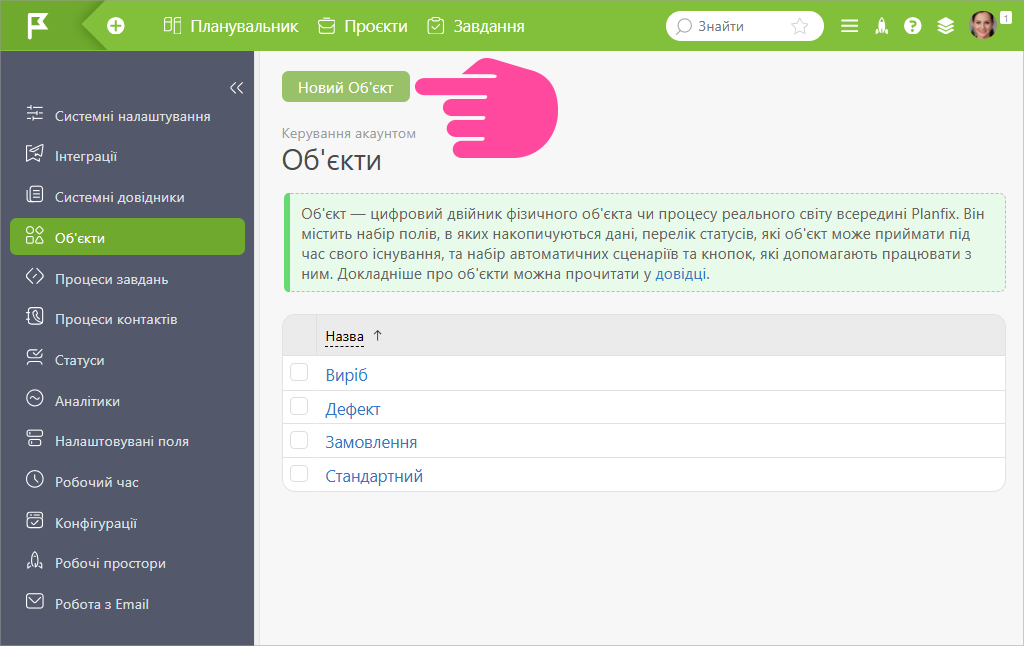This screenshot has width=1024, height=646.
Task: Open the Стандартний object
Action: [x=374, y=476]
